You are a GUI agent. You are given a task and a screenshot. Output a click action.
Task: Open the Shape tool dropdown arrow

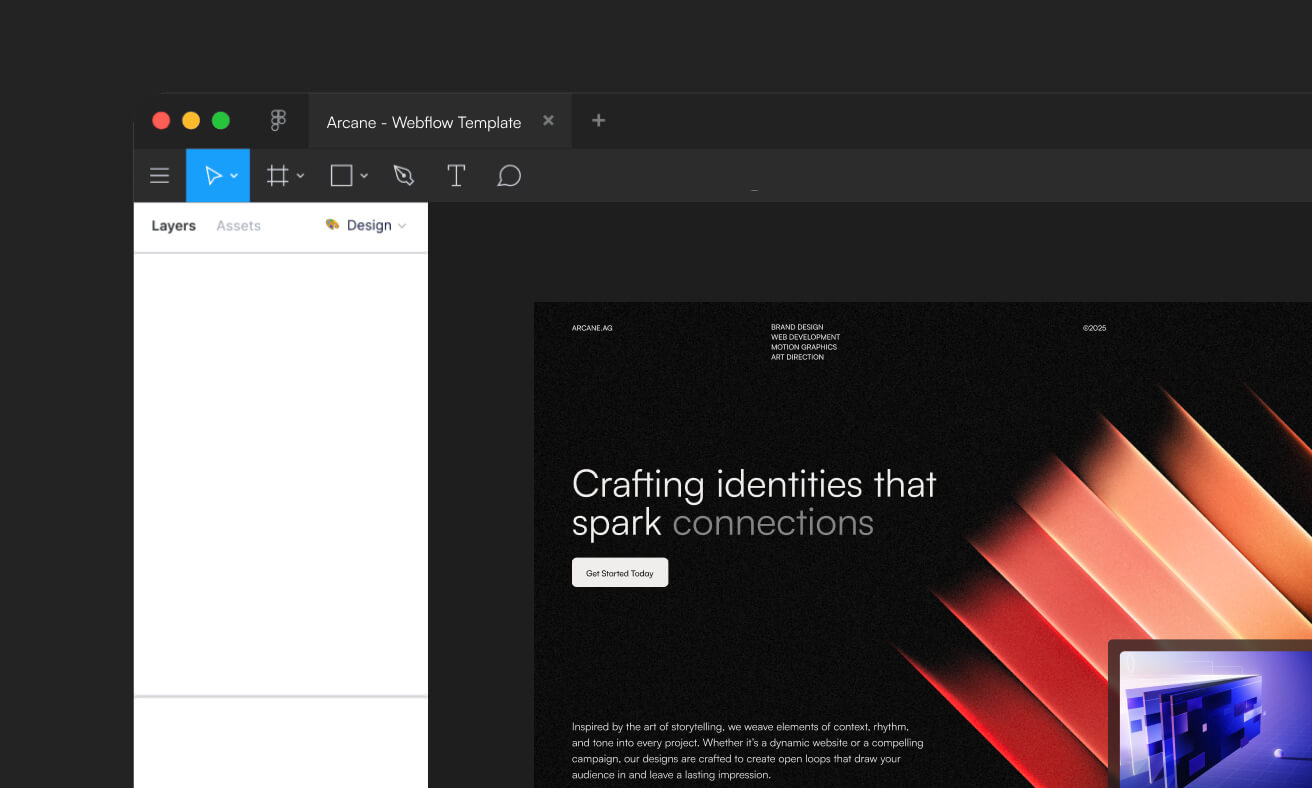pos(363,175)
